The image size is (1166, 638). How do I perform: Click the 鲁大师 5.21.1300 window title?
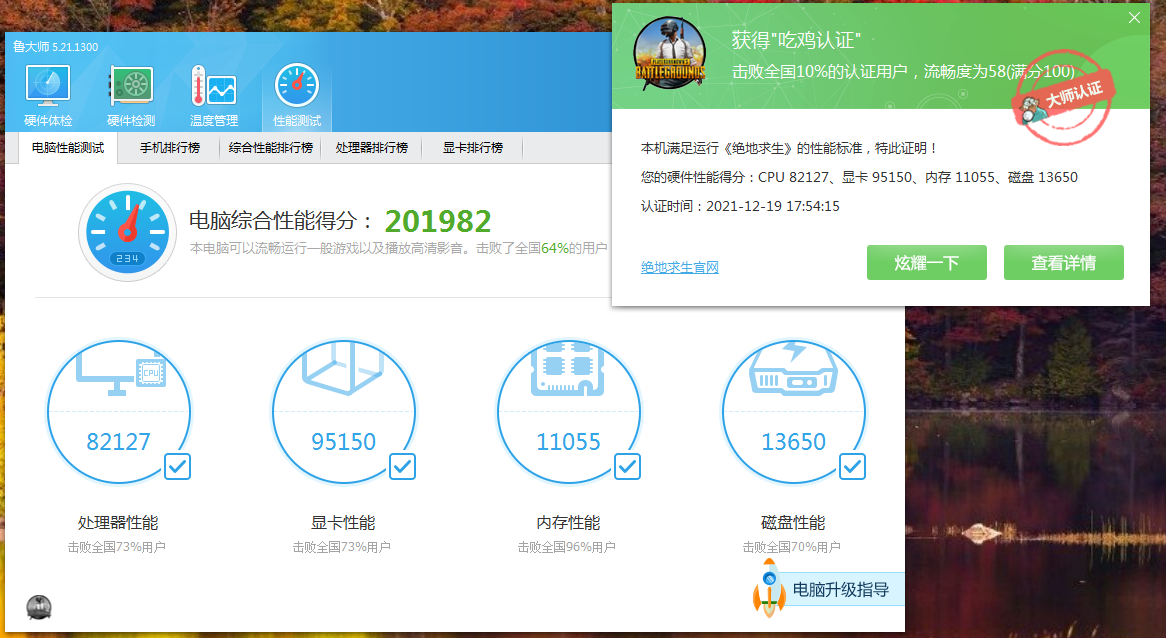56,47
